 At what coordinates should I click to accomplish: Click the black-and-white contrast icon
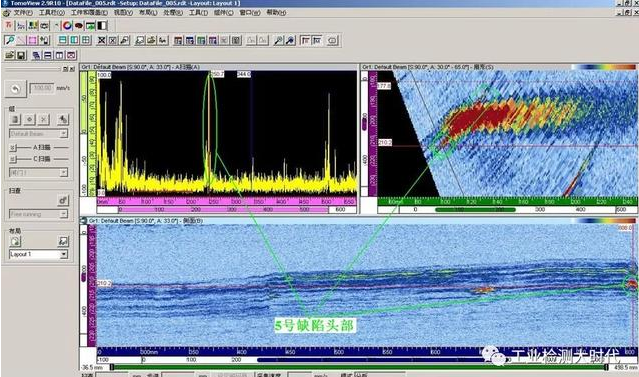tap(102, 26)
